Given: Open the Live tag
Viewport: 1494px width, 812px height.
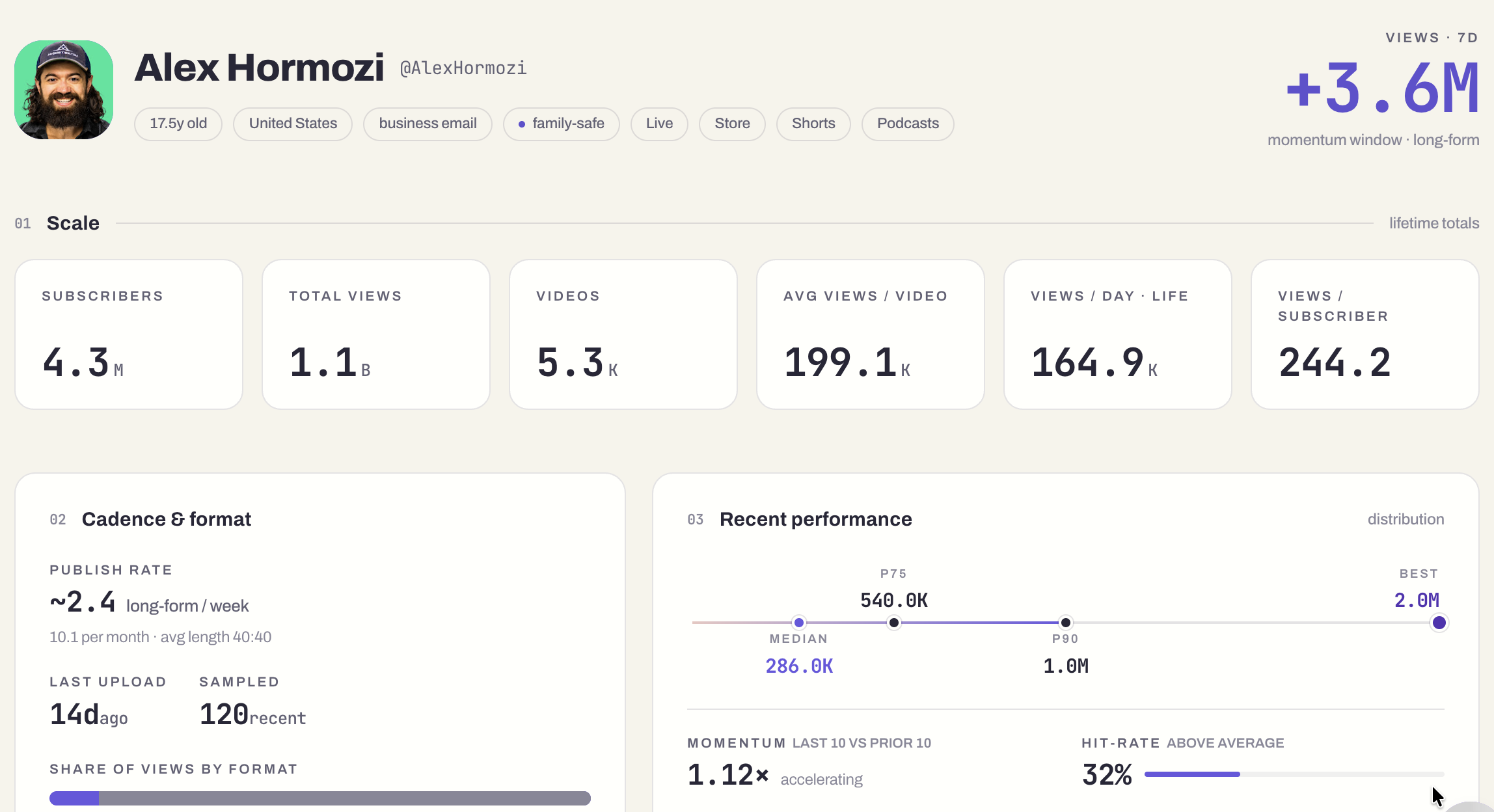Looking at the screenshot, I should (659, 124).
